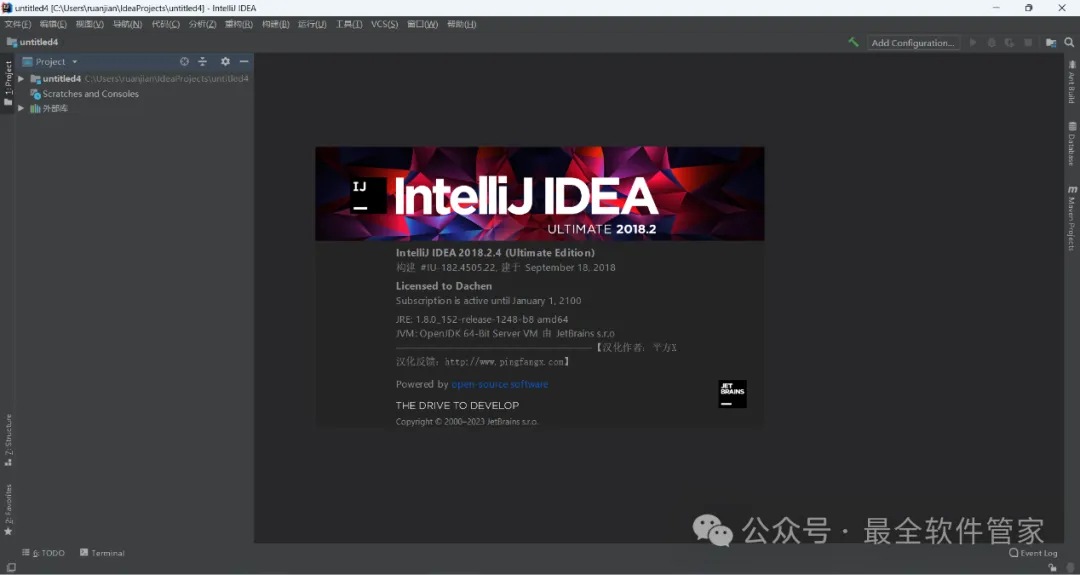Open the 编辑(E) menu
Screen dimensions: 1080x575
(53, 24)
